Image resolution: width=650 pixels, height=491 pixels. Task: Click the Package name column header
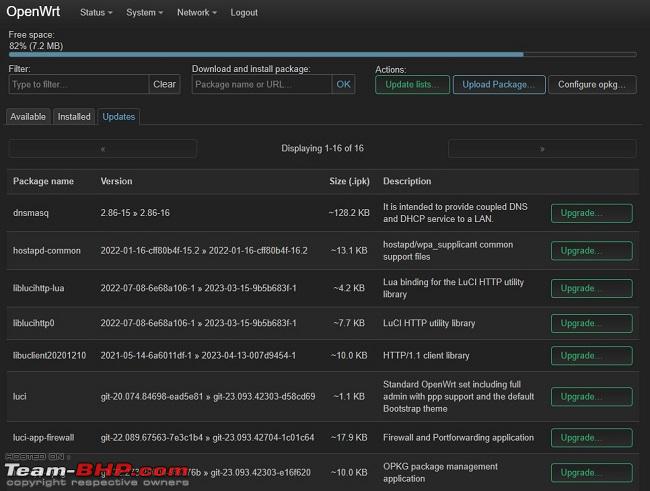[x=44, y=181]
